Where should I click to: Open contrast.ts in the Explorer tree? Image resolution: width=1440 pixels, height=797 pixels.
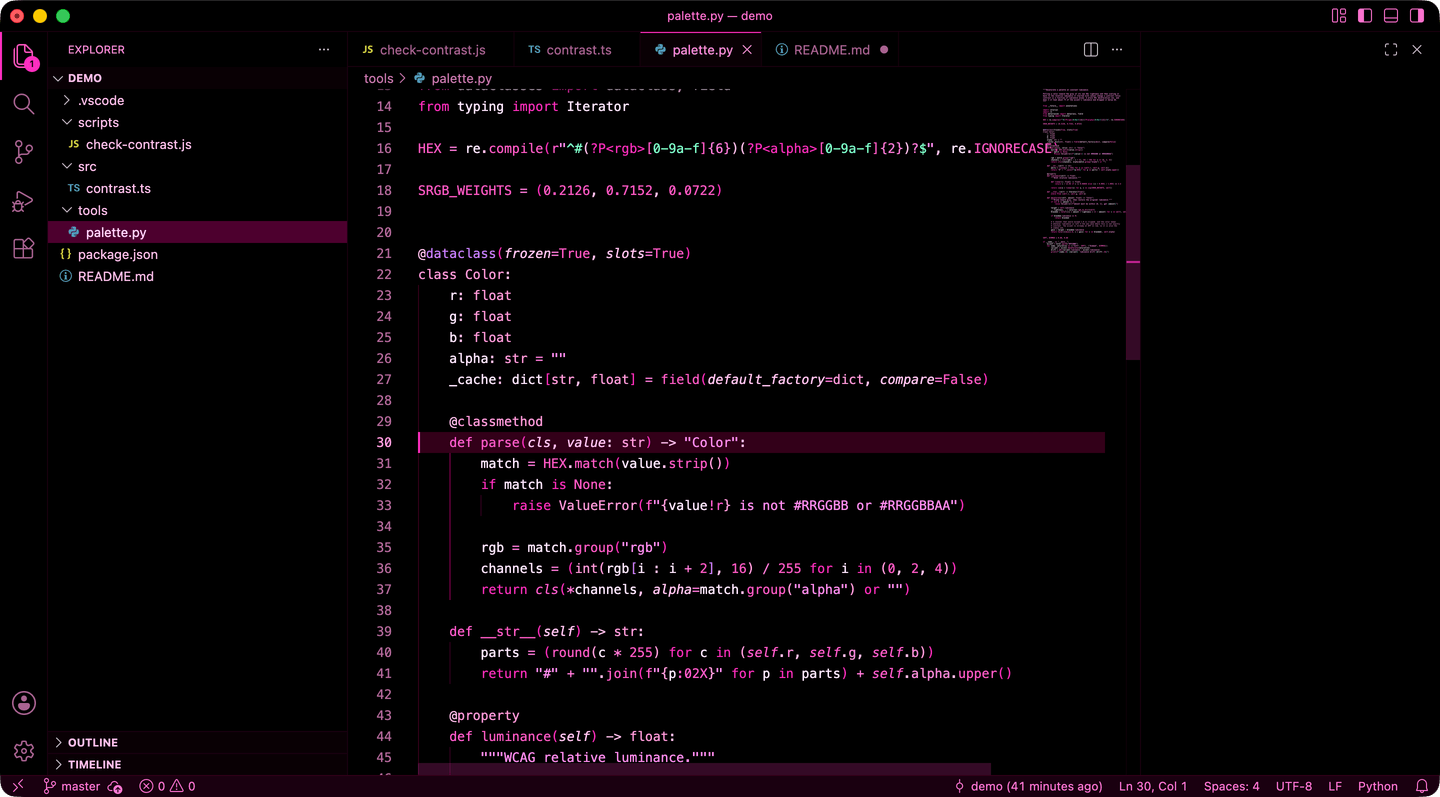[x=197, y=188]
